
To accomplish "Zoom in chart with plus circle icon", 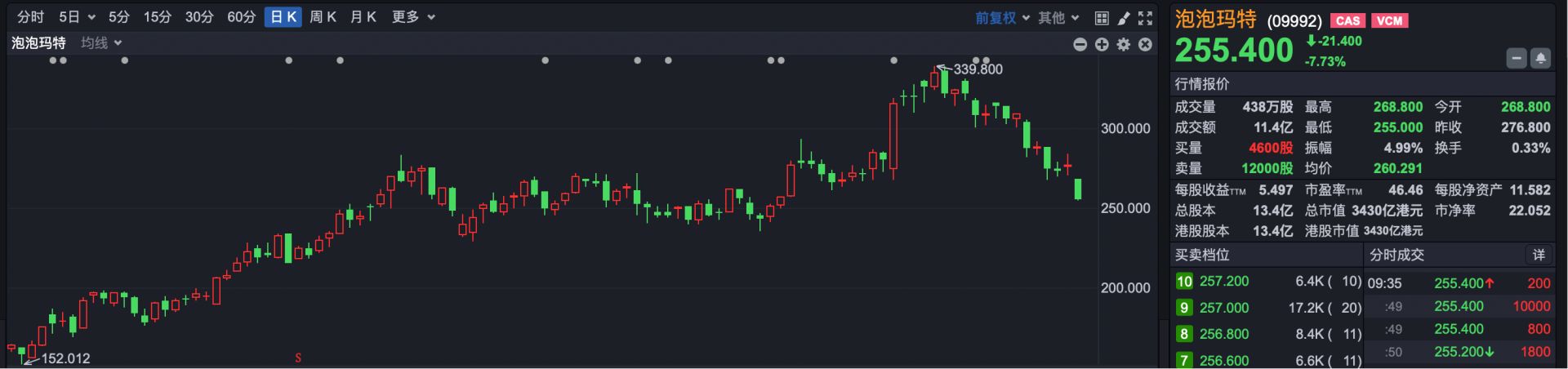I will tap(1102, 44).
